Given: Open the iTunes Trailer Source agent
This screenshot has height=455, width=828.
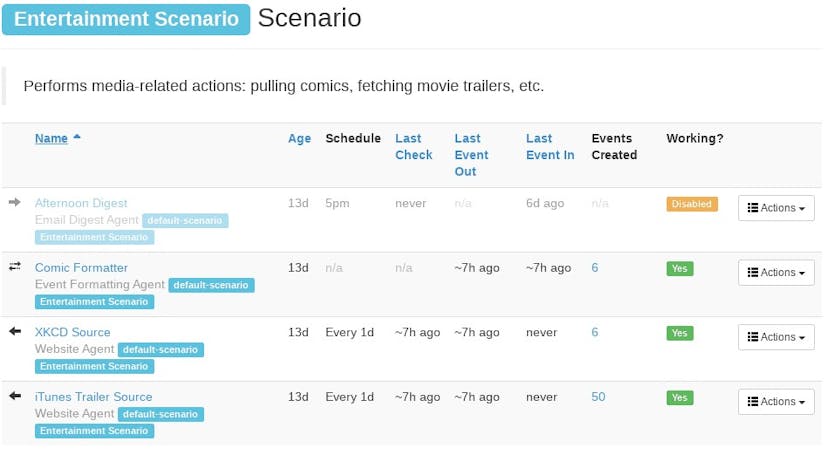Looking at the screenshot, I should [x=93, y=397].
